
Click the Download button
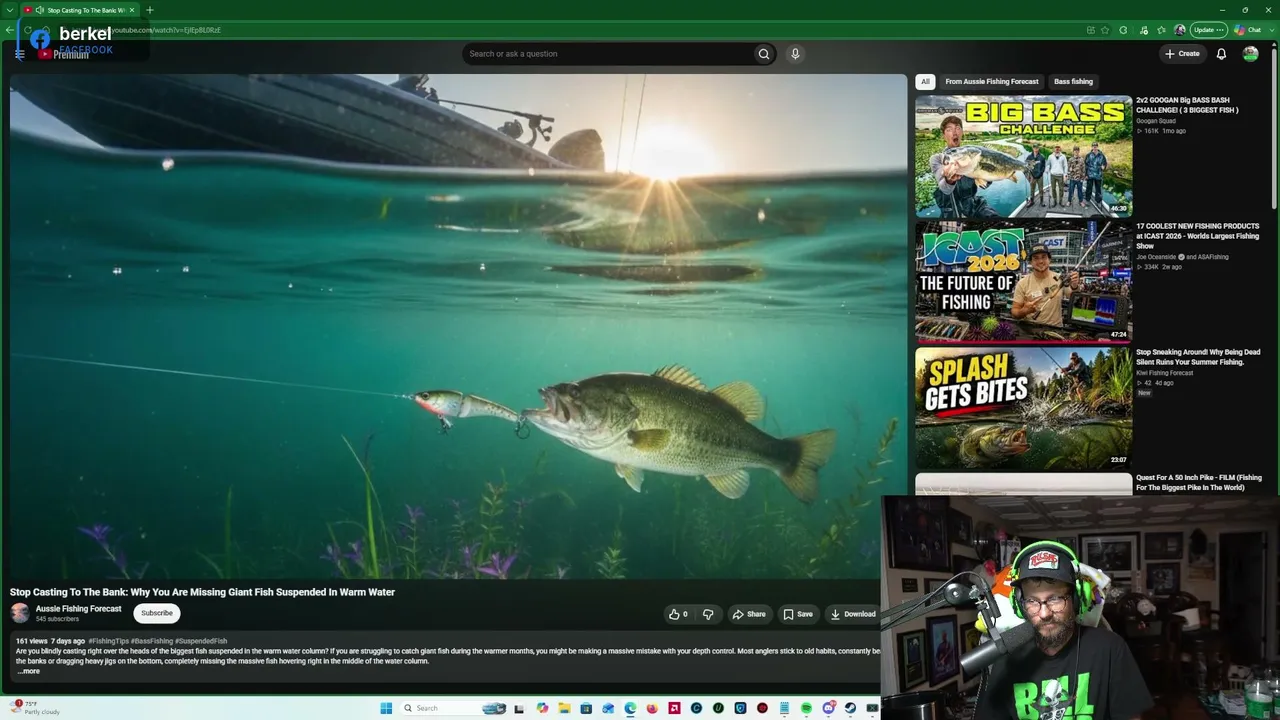(x=852, y=614)
